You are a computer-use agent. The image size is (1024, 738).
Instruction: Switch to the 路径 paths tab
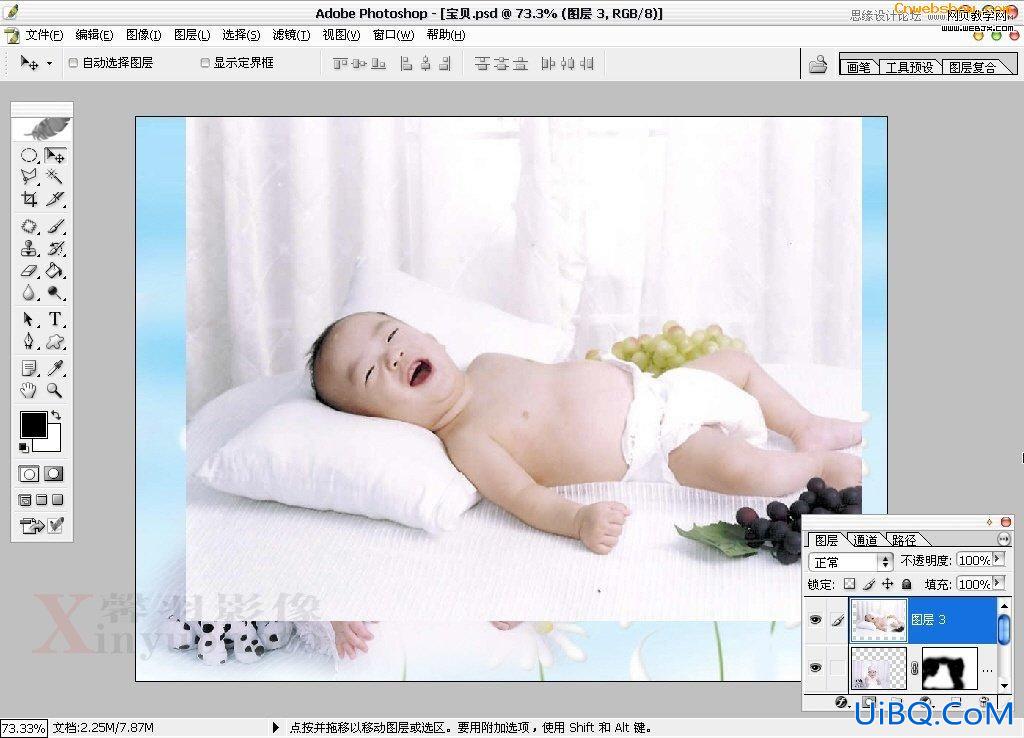(x=903, y=540)
